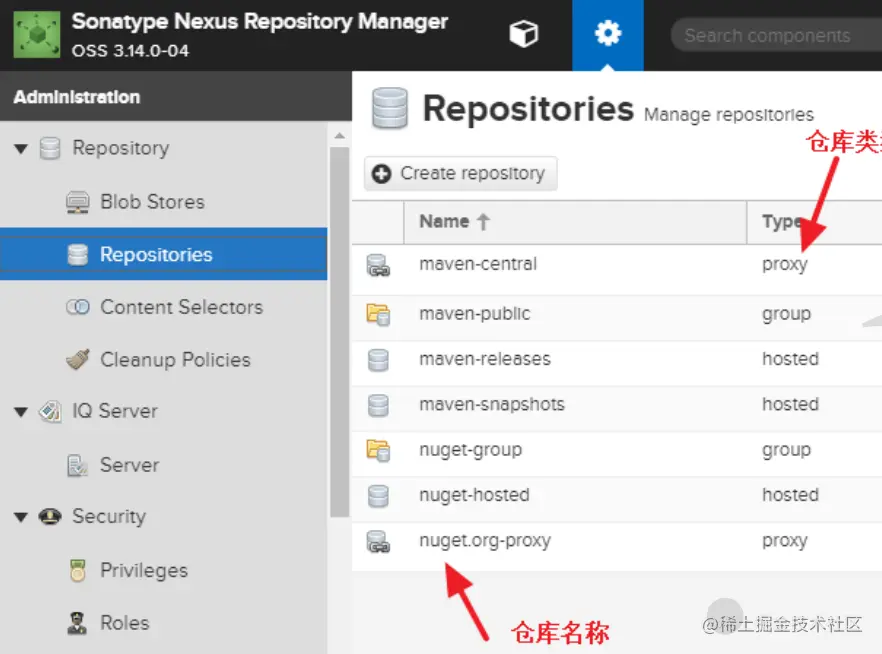The image size is (882, 654).
Task: Select Repositories in the sidebar
Action: tap(163, 254)
